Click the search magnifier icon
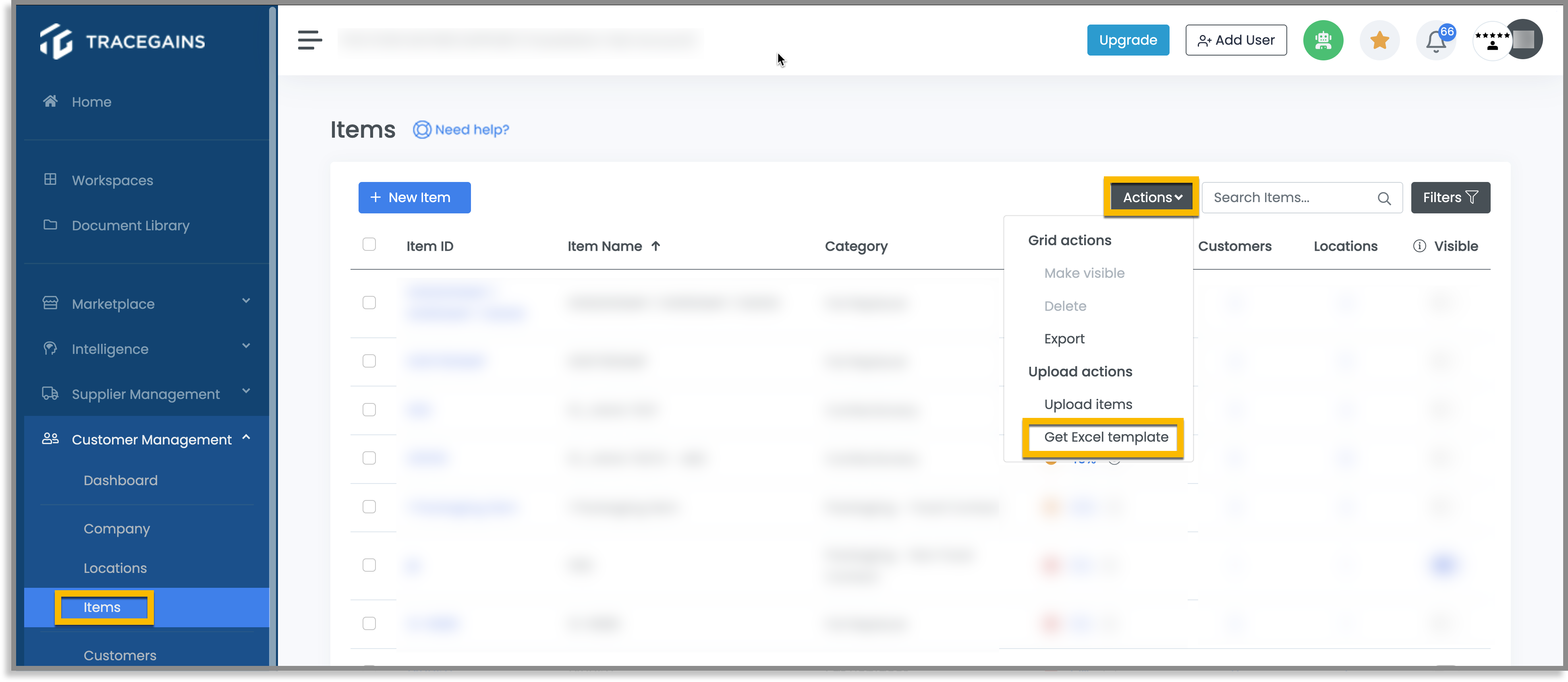The image size is (1568, 682). pyautogui.click(x=1383, y=198)
